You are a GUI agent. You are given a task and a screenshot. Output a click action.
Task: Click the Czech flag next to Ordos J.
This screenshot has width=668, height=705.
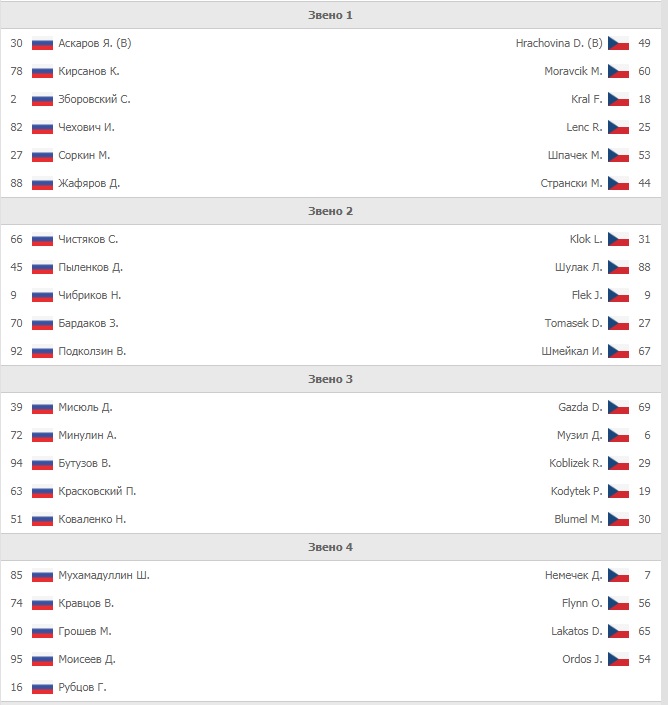point(618,659)
